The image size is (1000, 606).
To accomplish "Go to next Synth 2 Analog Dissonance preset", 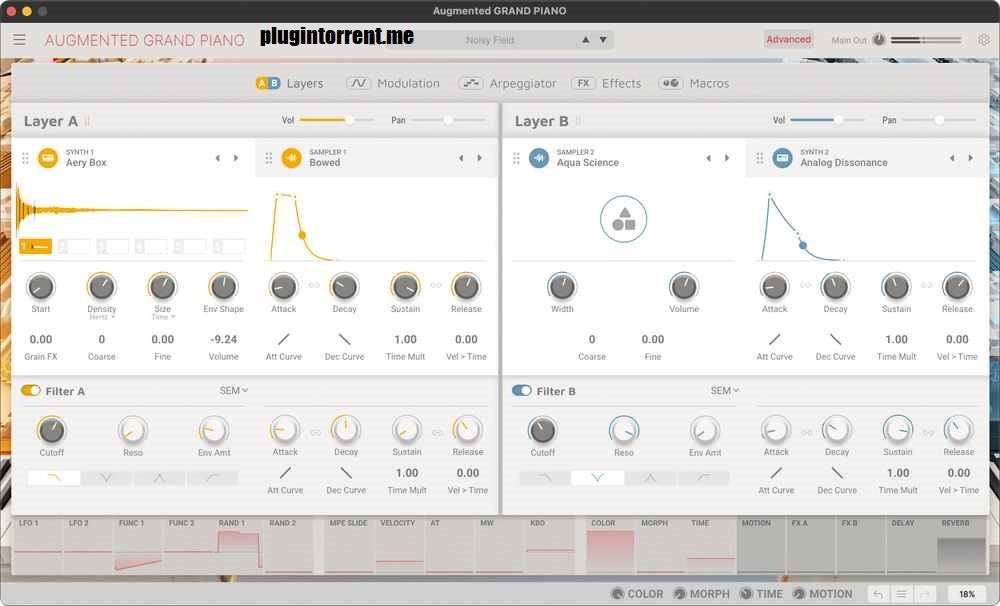I will tap(970, 158).
